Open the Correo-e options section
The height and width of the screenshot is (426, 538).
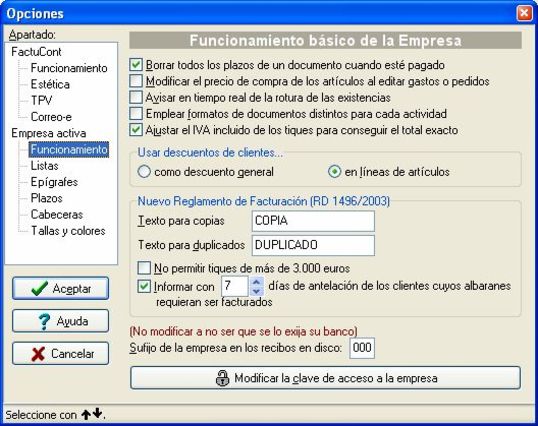[51, 117]
